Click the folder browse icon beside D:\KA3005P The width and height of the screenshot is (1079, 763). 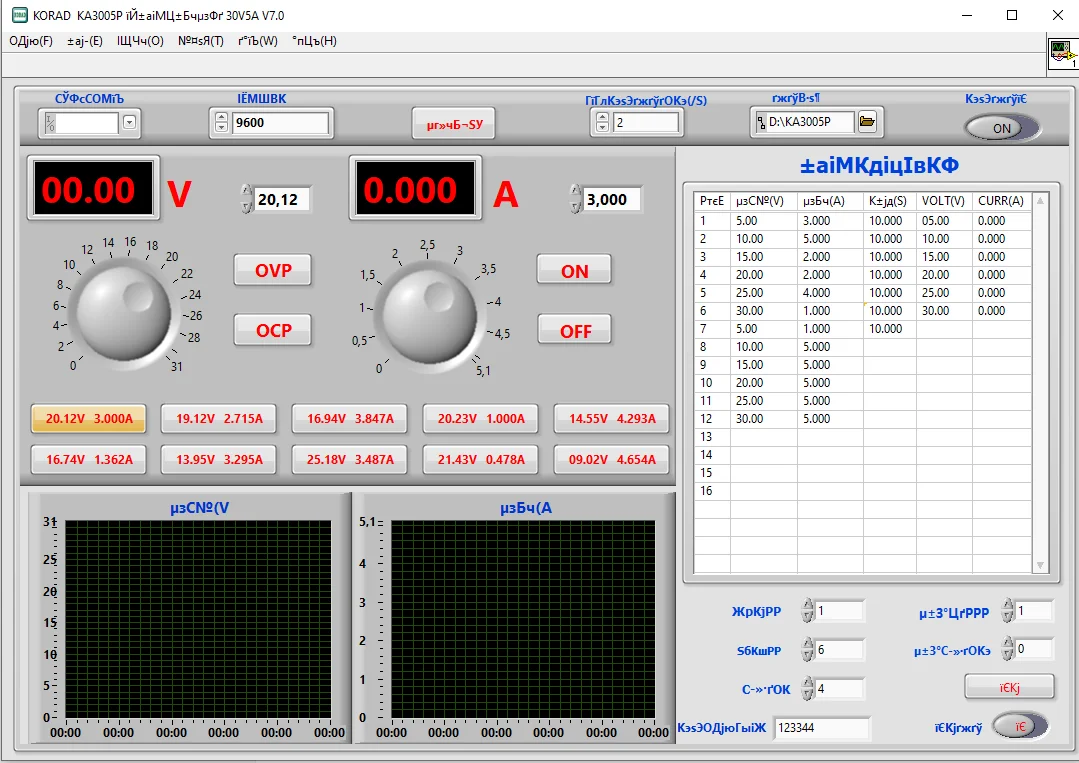pyautogui.click(x=867, y=122)
